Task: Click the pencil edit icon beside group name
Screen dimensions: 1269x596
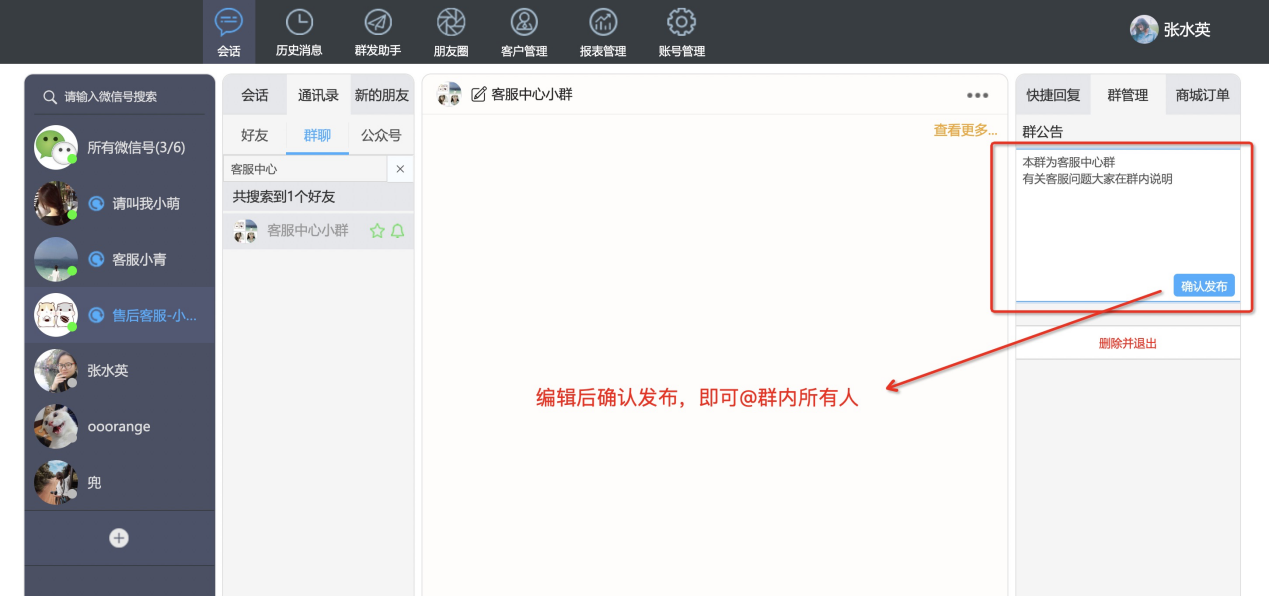Action: [x=479, y=94]
